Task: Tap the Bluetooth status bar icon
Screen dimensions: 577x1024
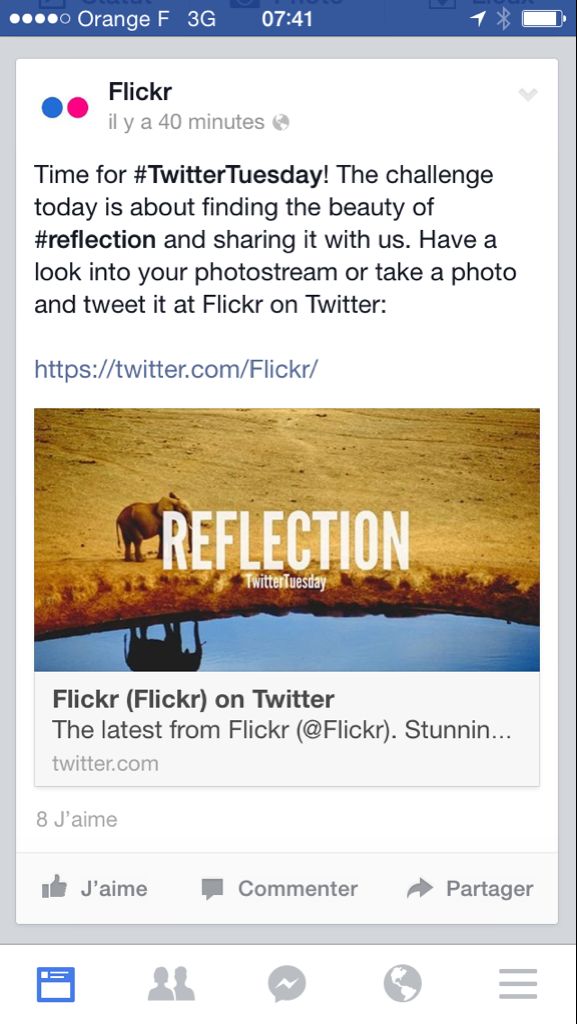Action: pos(503,19)
